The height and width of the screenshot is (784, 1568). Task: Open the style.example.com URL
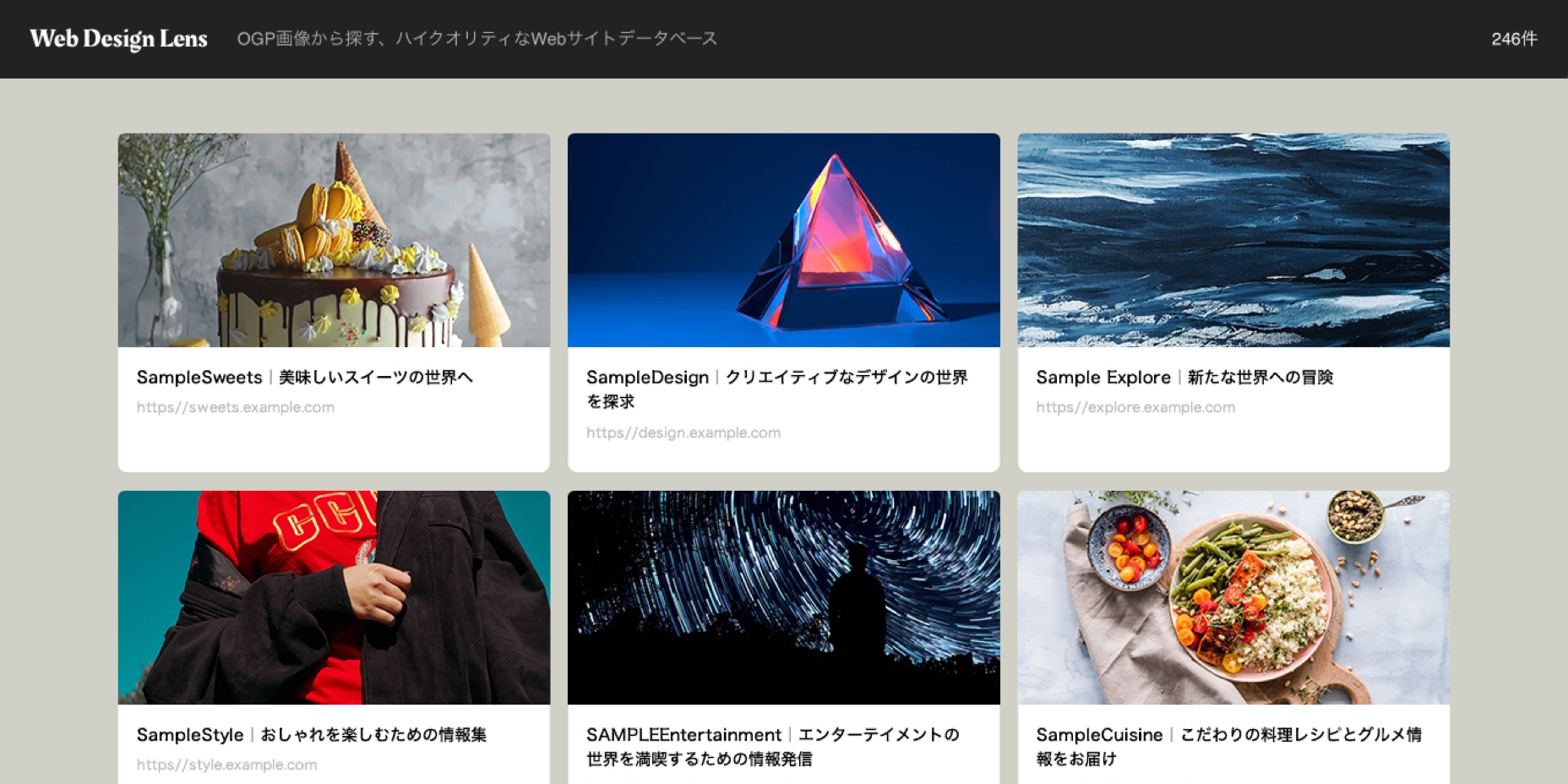pyautogui.click(x=227, y=765)
